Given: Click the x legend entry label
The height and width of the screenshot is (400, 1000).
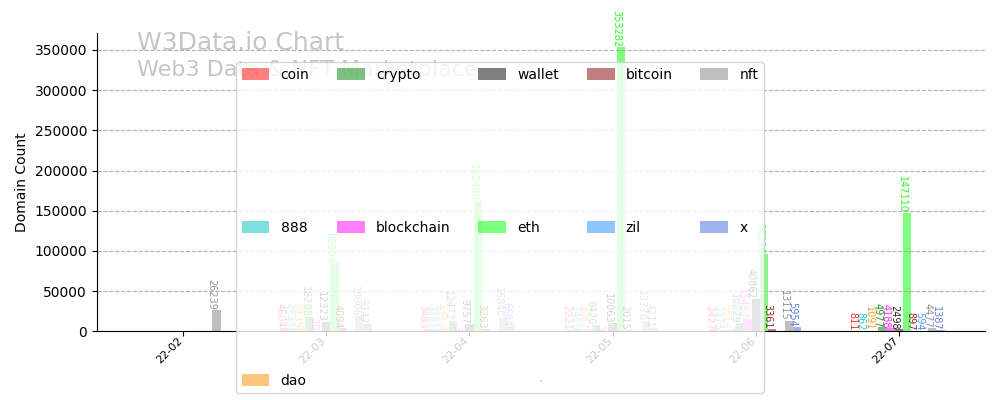Looking at the screenshot, I should click(744, 227).
